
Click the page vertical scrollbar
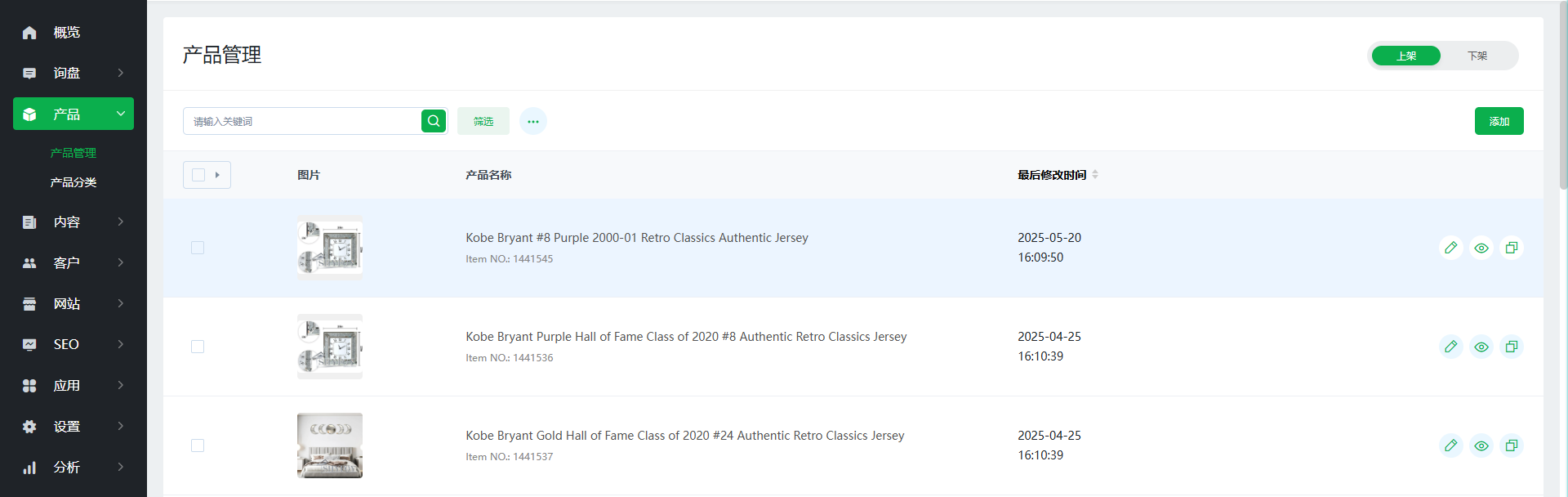[x=1563, y=95]
